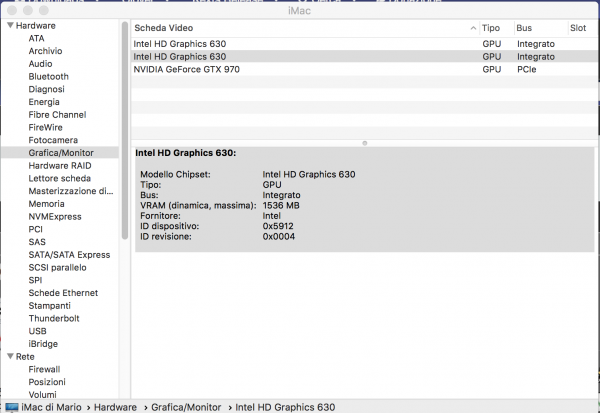Viewport: 600px width, 413px height.
Task: Click iMac di Mario in path bar
Action: pos(51,407)
